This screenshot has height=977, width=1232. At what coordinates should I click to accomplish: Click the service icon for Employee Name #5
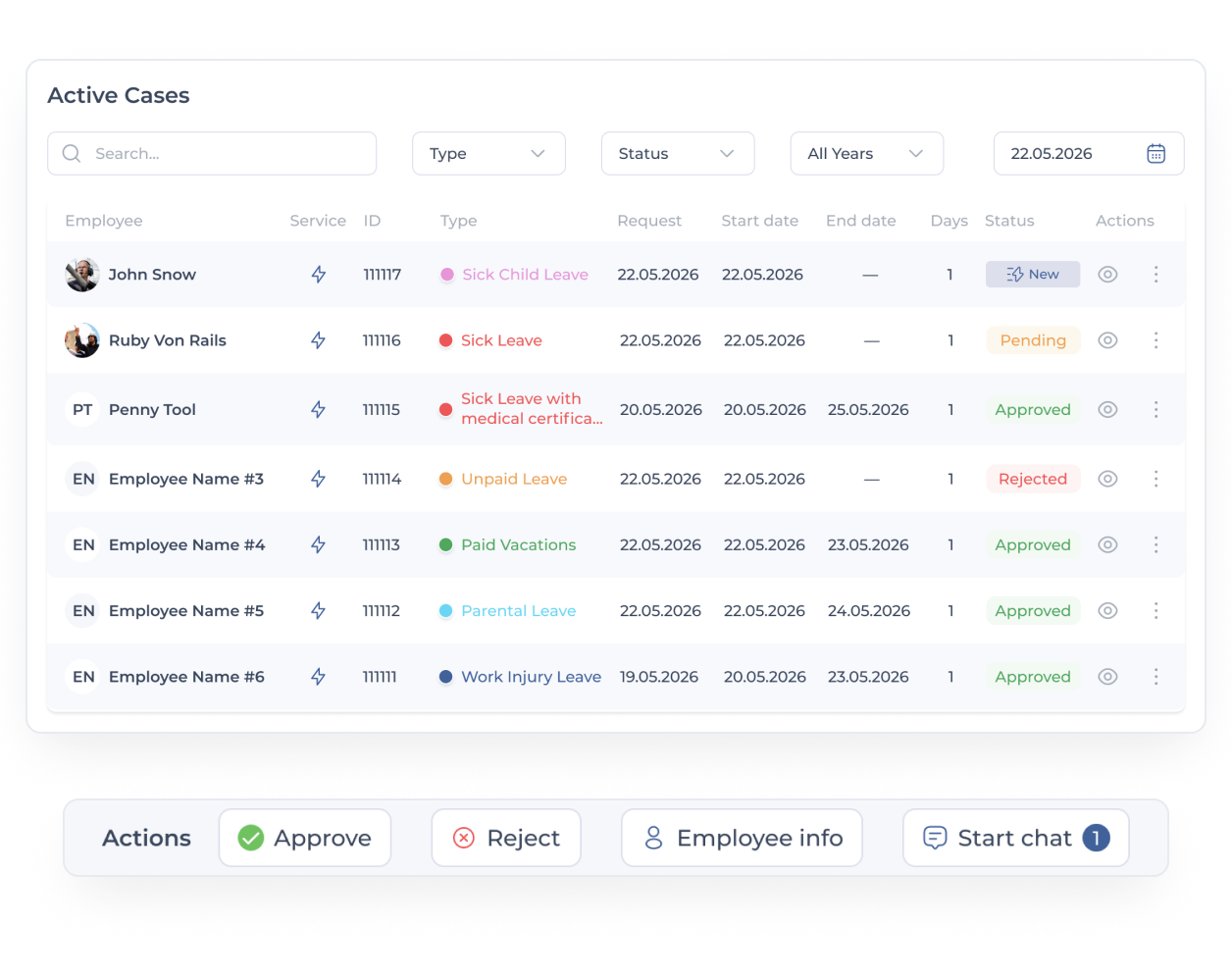(318, 611)
